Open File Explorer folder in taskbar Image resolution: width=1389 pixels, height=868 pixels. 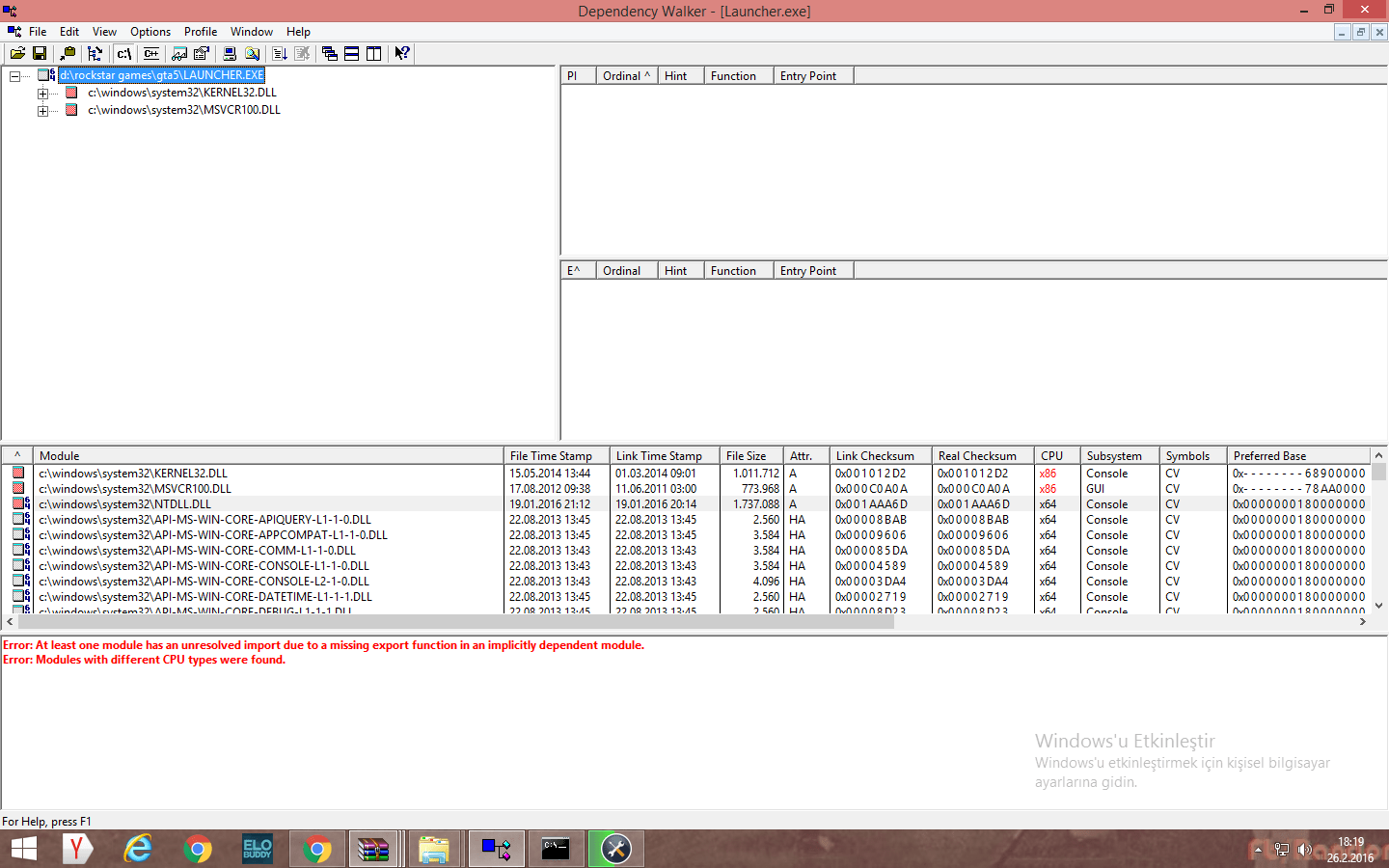[434, 849]
